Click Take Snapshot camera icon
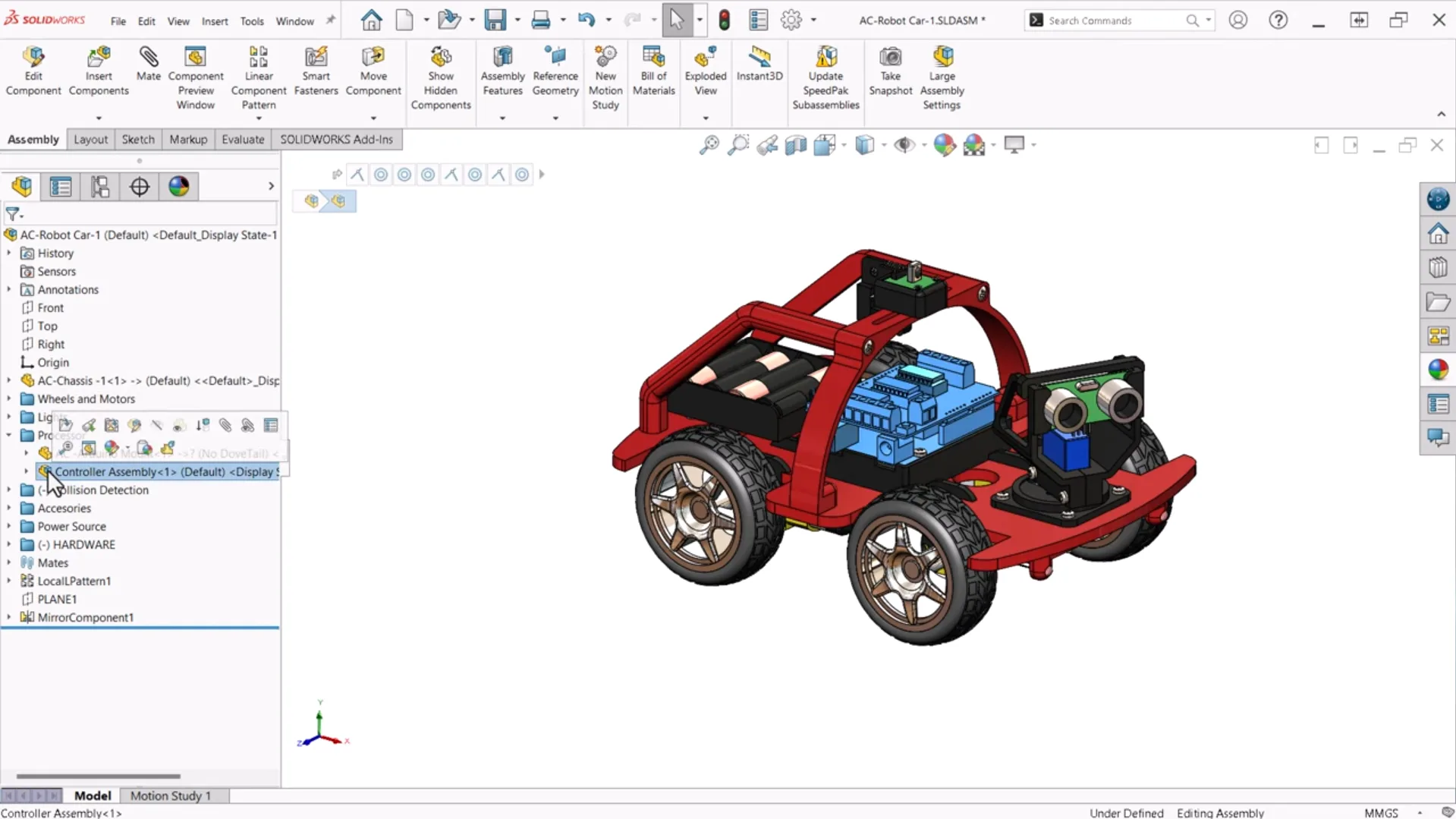1456x819 pixels. [x=890, y=58]
